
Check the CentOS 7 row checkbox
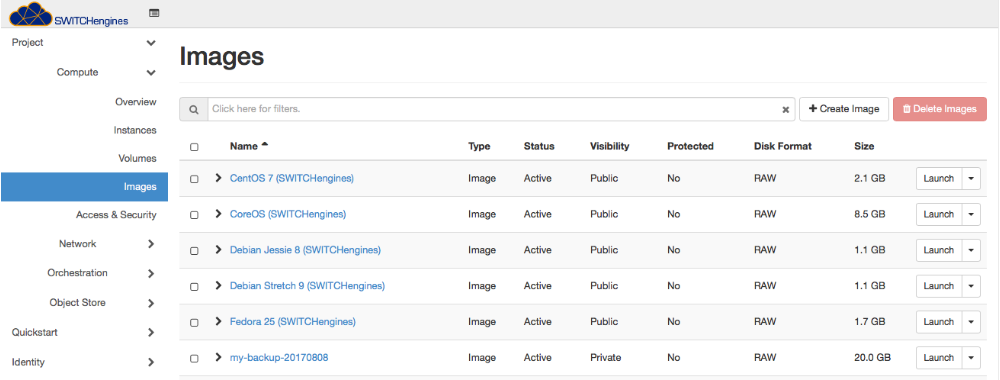click(194, 179)
